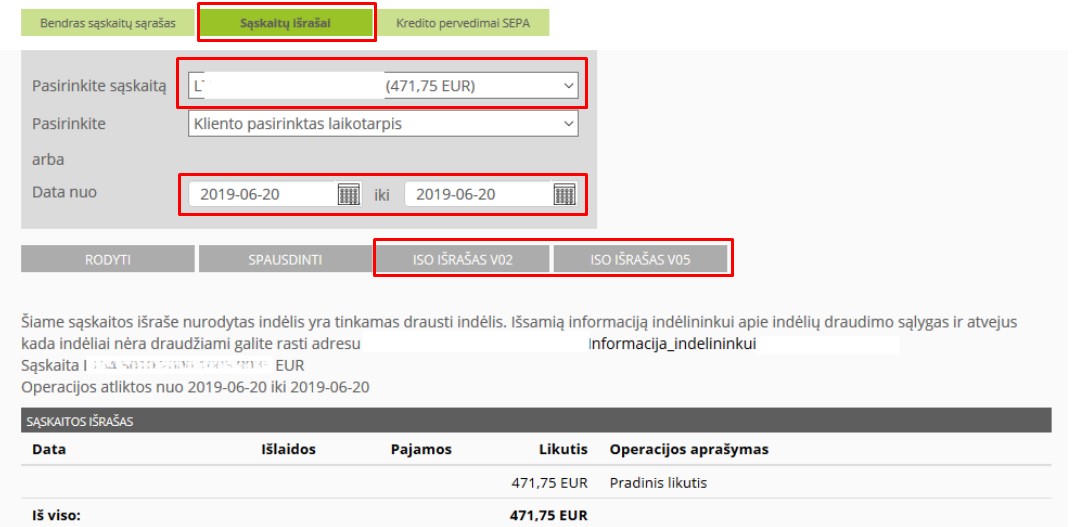Open the Informacija_indelininkui link
The height and width of the screenshot is (527, 1079).
[673, 343]
